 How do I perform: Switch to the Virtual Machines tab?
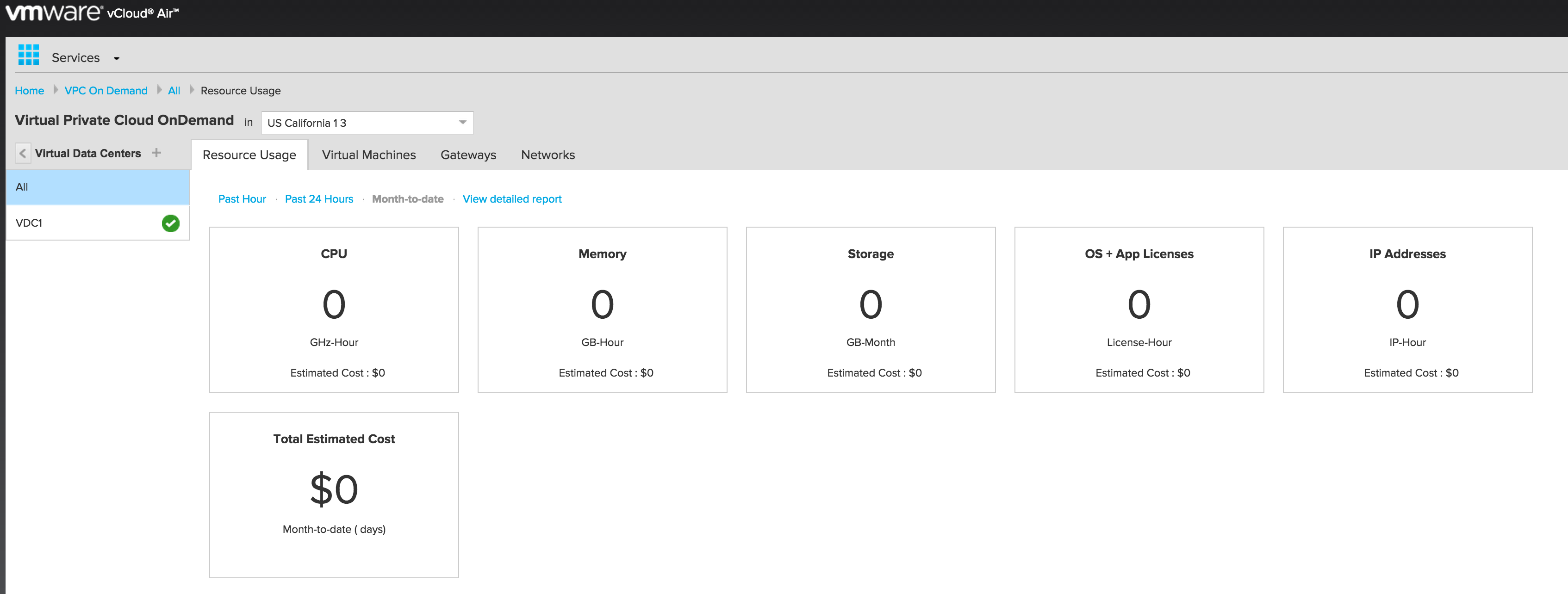[368, 155]
